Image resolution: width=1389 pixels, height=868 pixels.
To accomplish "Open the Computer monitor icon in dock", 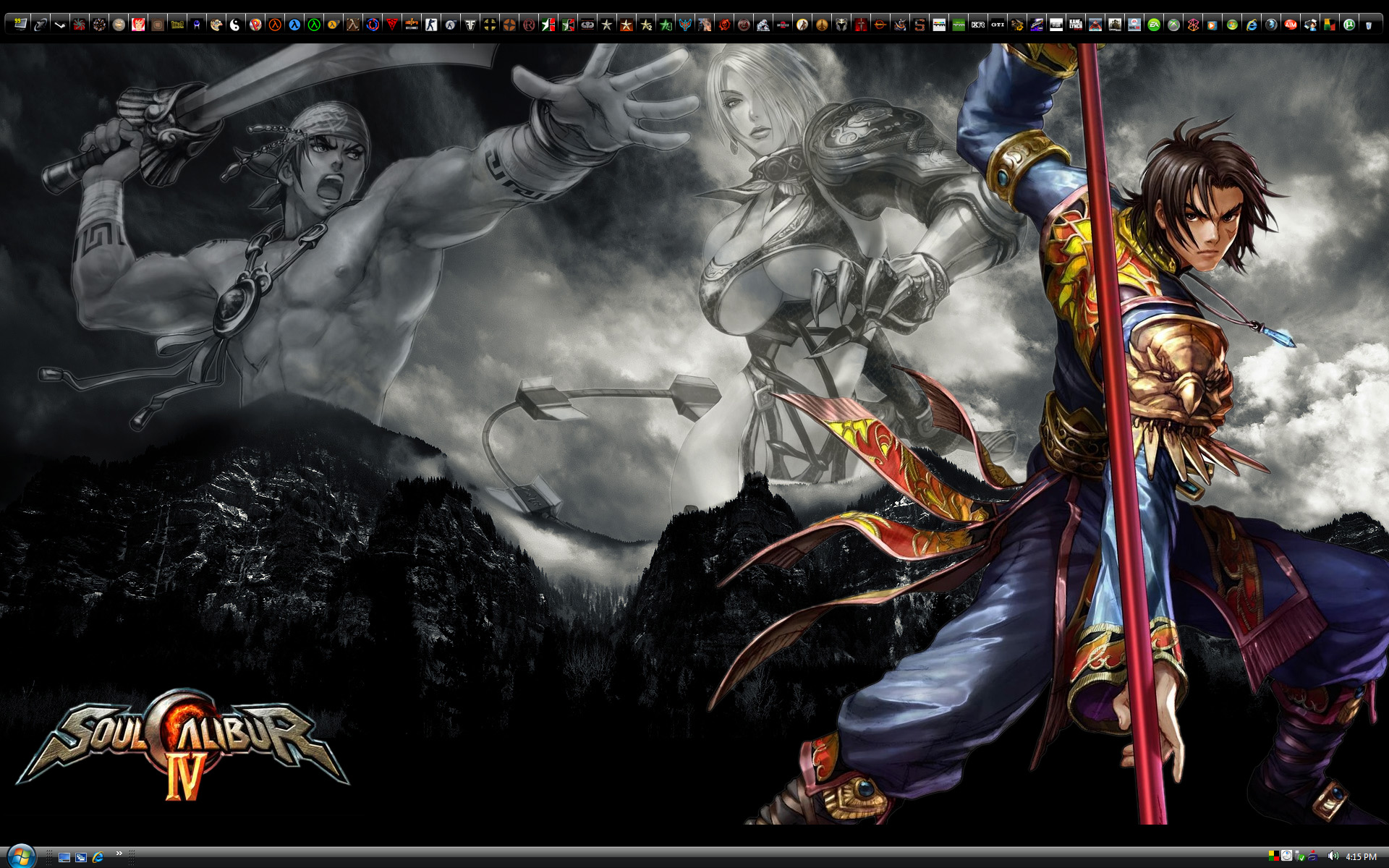I will (x=20, y=25).
